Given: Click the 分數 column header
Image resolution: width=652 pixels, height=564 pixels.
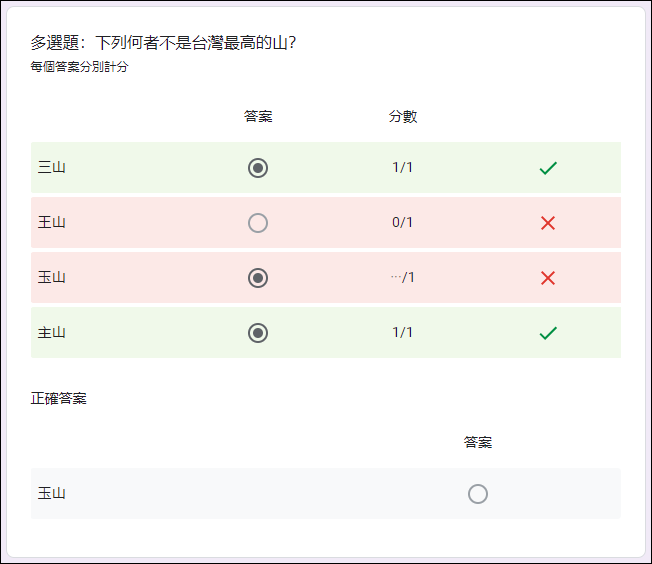Looking at the screenshot, I should pos(403,116).
